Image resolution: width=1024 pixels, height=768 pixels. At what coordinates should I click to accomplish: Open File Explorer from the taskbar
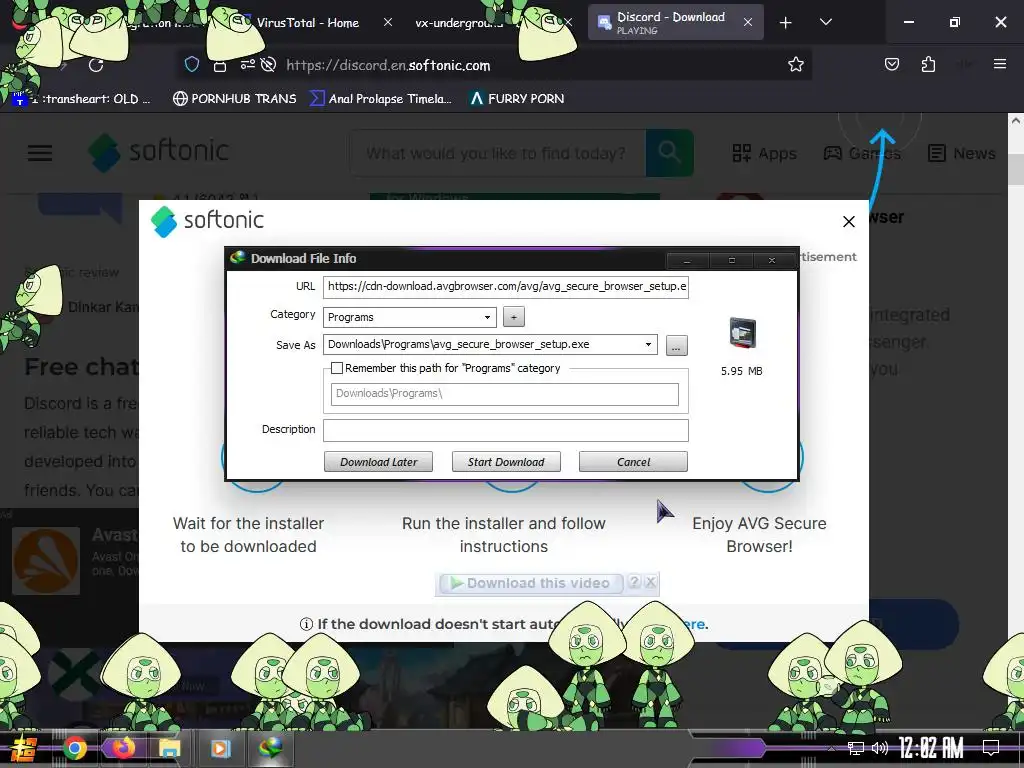click(170, 748)
